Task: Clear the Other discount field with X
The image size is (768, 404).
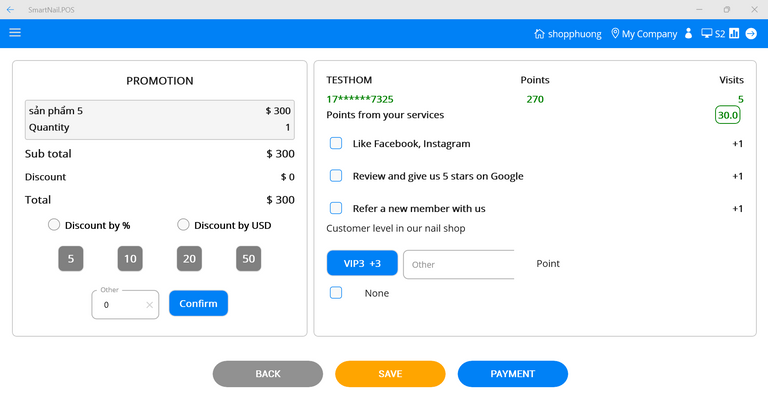Action: (149, 305)
